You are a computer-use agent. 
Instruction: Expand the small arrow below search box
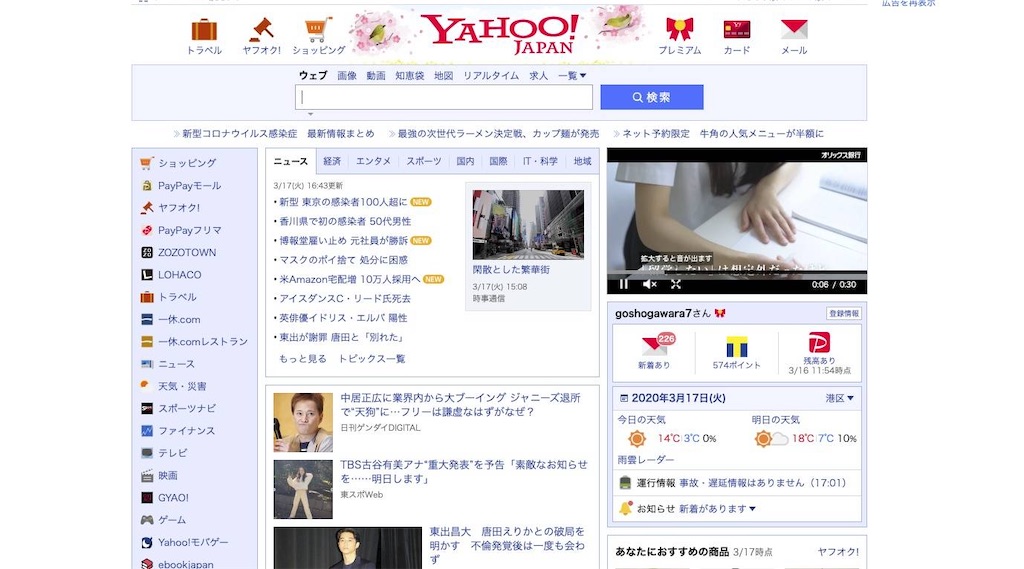tap(310, 114)
